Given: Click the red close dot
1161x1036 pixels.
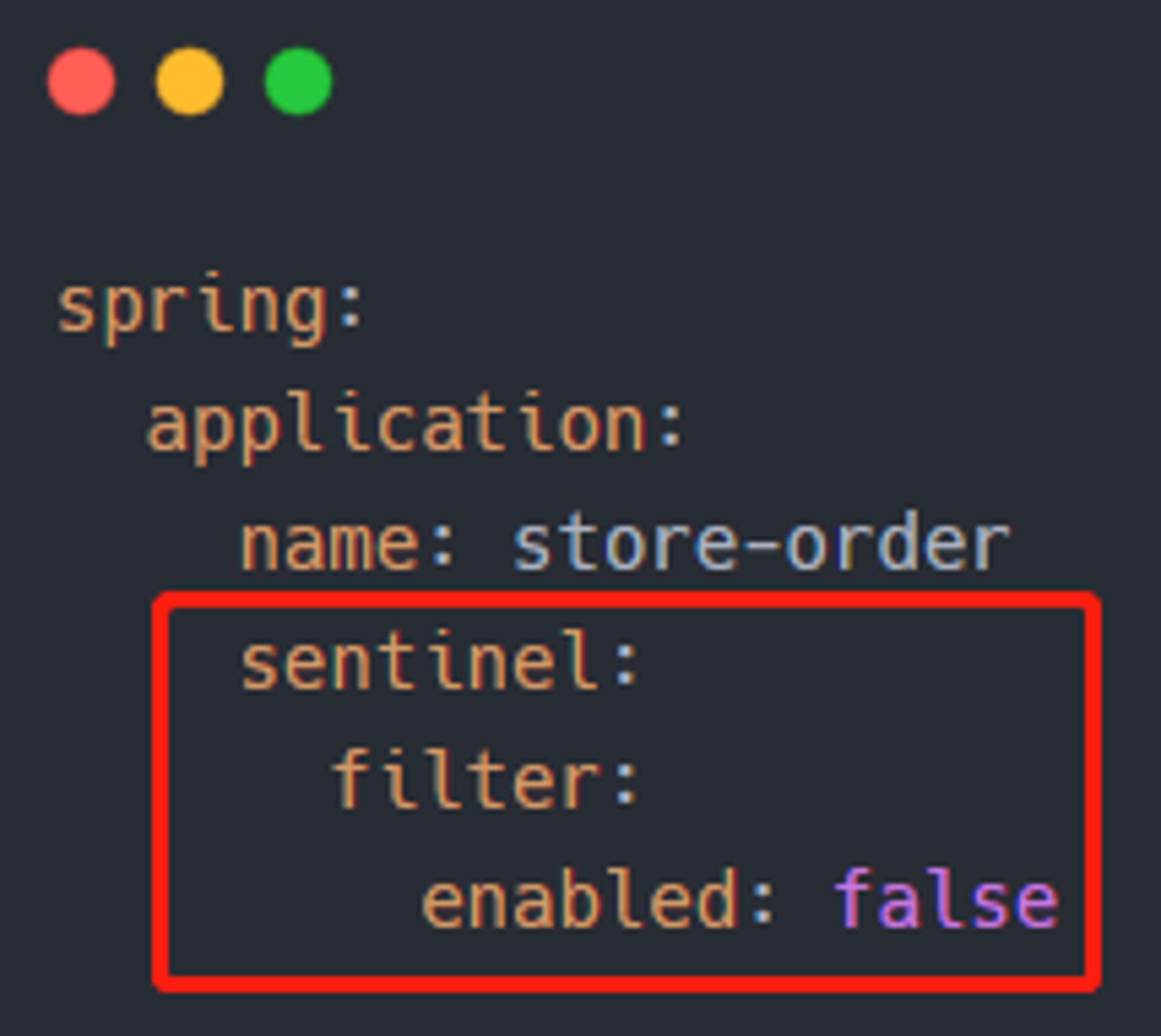Looking at the screenshot, I should point(81,81).
